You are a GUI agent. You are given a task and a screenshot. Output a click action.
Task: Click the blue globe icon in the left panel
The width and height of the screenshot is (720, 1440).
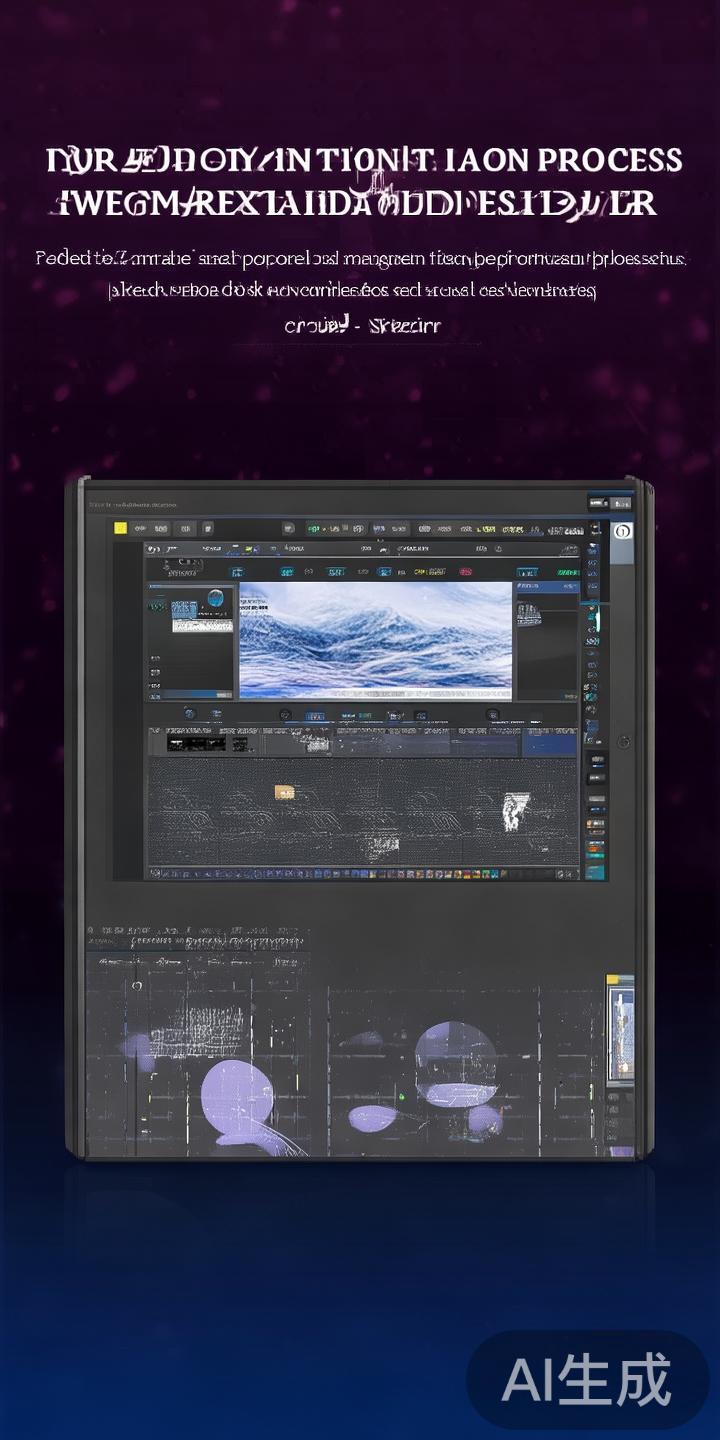[x=213, y=600]
